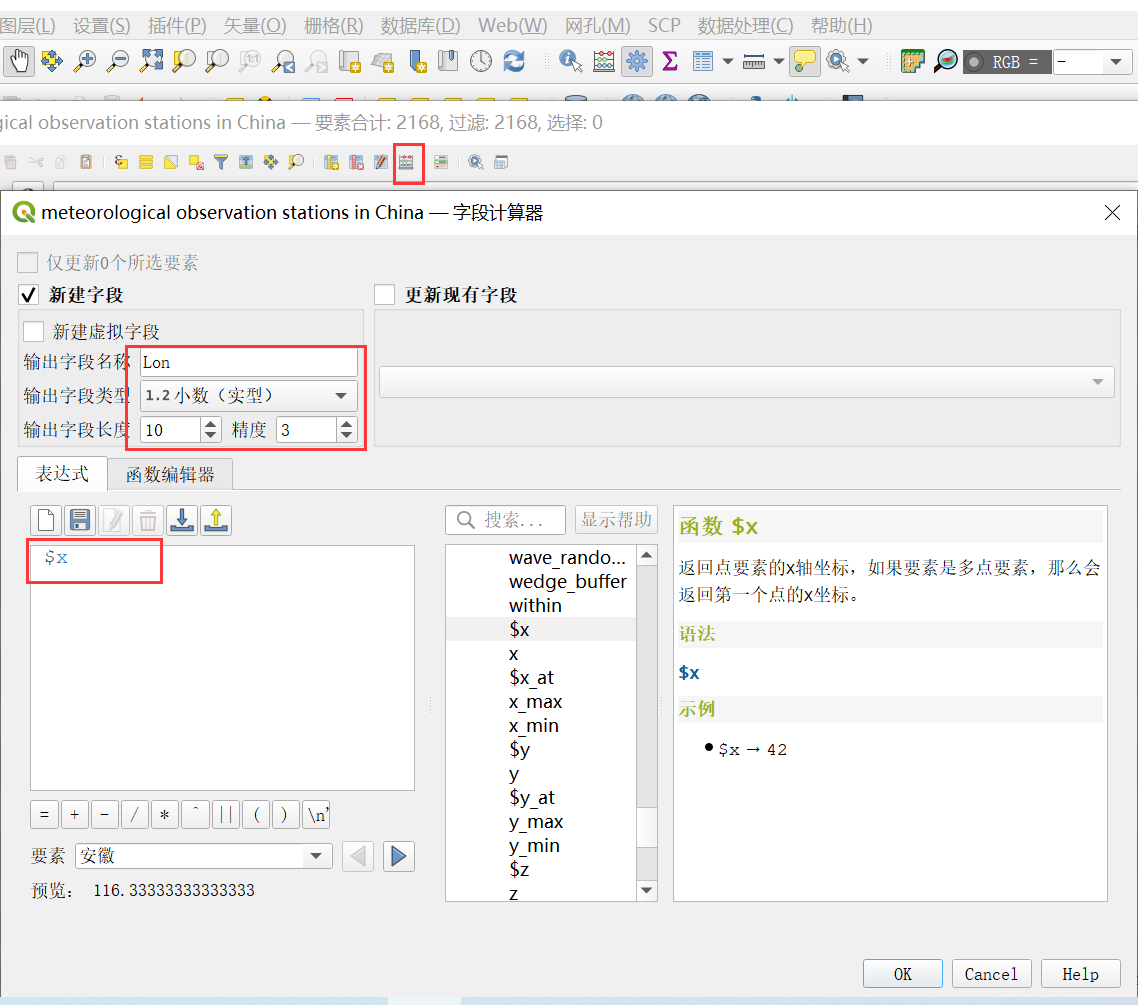This screenshot has width=1138, height=1005.
Task: Increase the 输出字段长度 value with up arrow
Action: tap(210, 424)
